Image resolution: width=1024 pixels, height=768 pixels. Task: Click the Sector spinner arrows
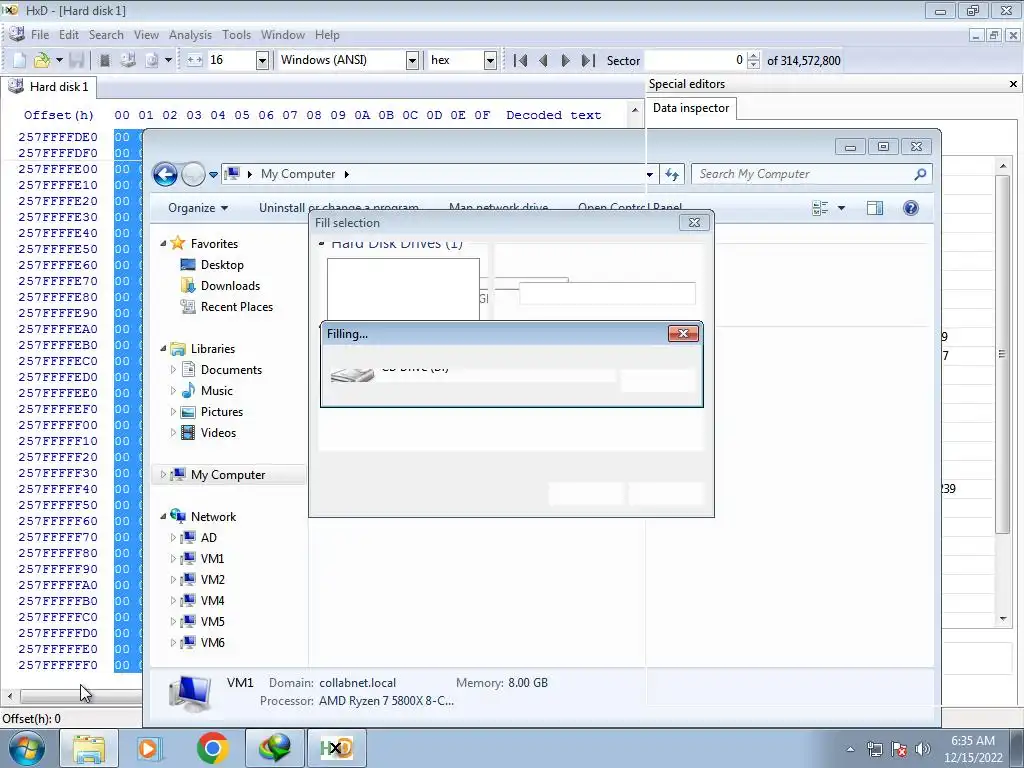click(753, 60)
